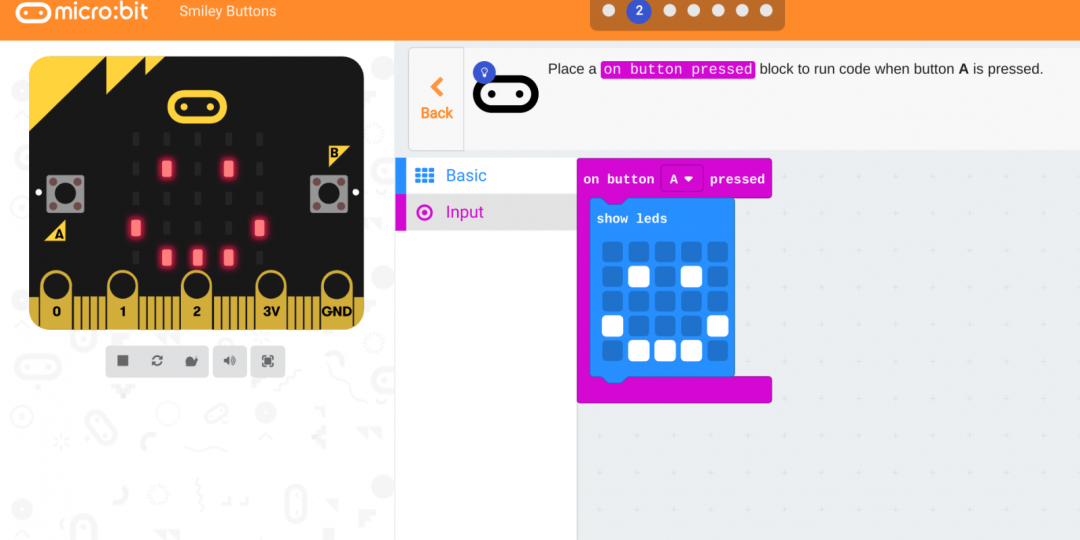
Task: Toggle slow-motion snail mode
Action: click(x=191, y=361)
